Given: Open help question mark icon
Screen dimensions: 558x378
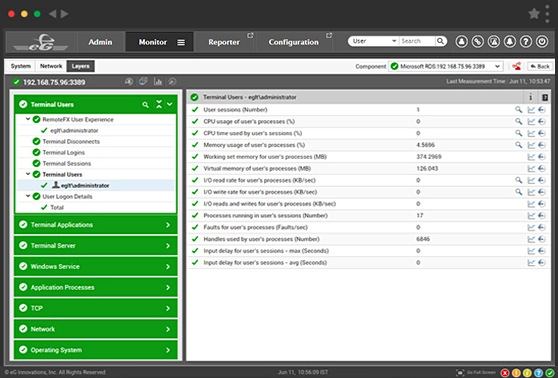Looking at the screenshot, I should pyautogui.click(x=526, y=42).
